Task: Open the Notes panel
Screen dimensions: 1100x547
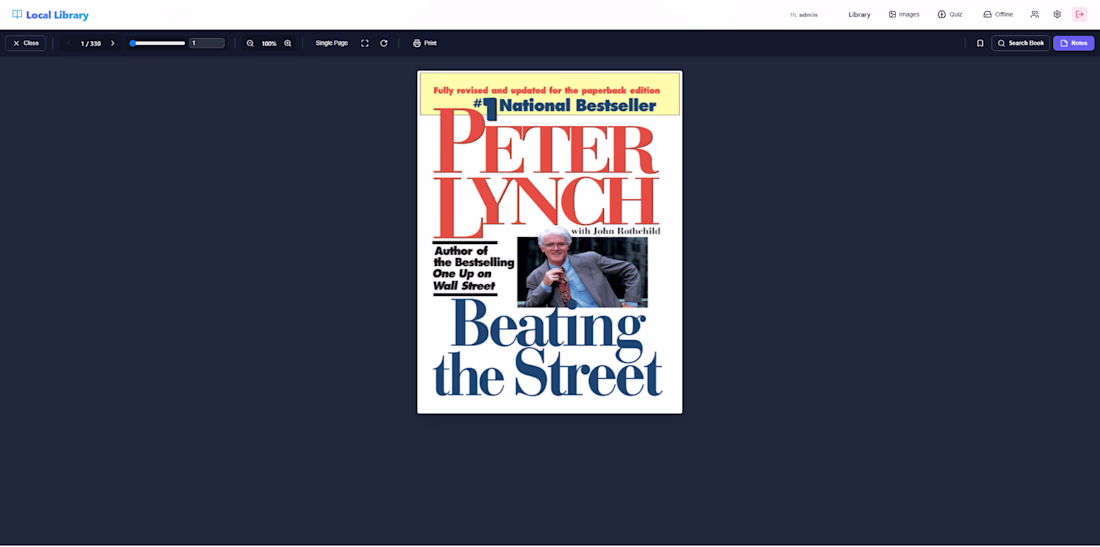Action: [x=1073, y=43]
